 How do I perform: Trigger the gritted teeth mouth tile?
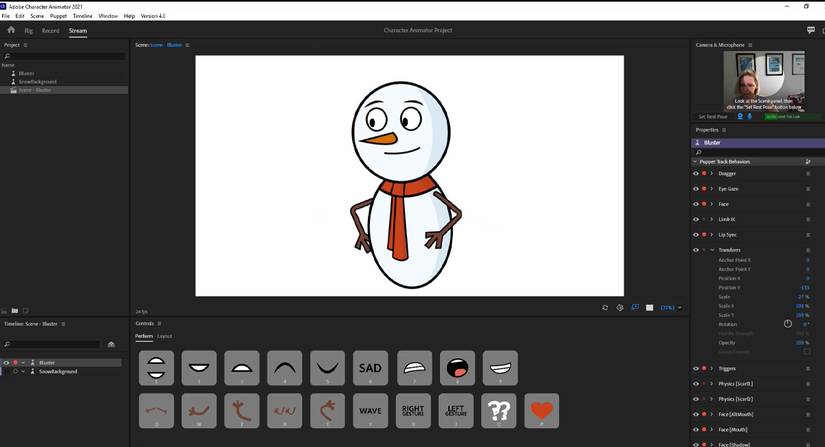tap(415, 368)
